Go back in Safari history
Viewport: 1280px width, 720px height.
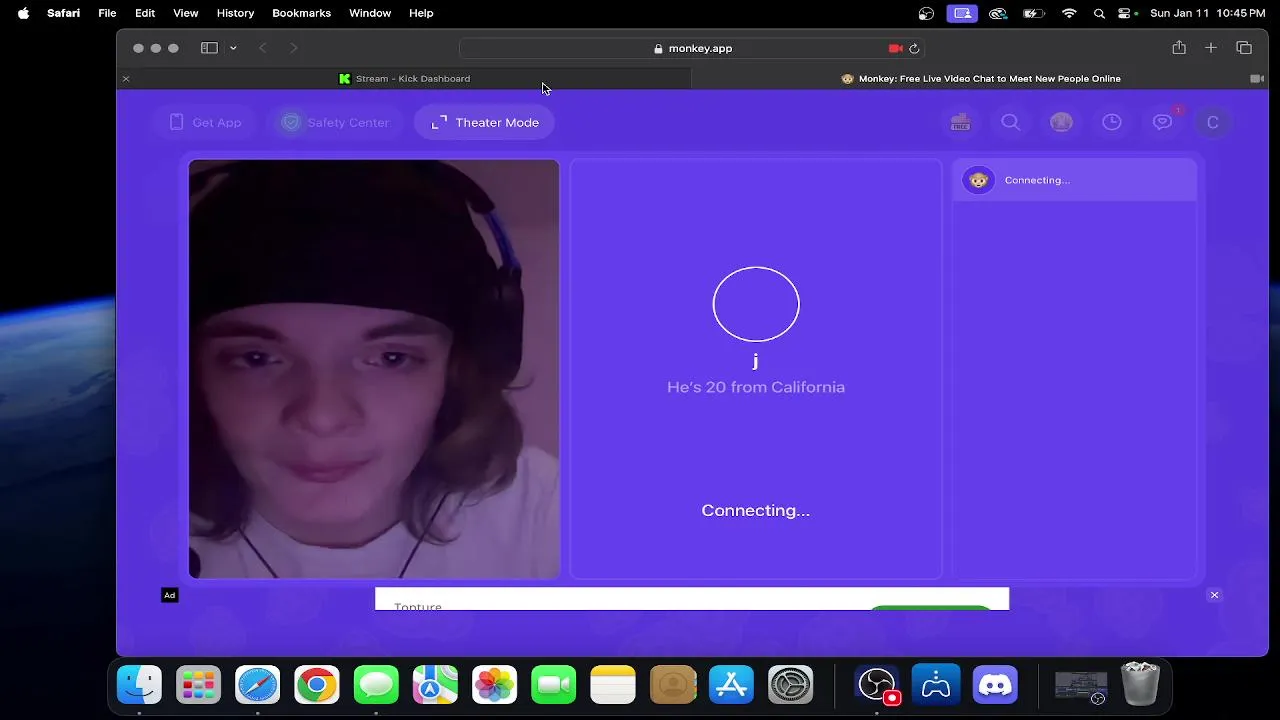point(263,48)
